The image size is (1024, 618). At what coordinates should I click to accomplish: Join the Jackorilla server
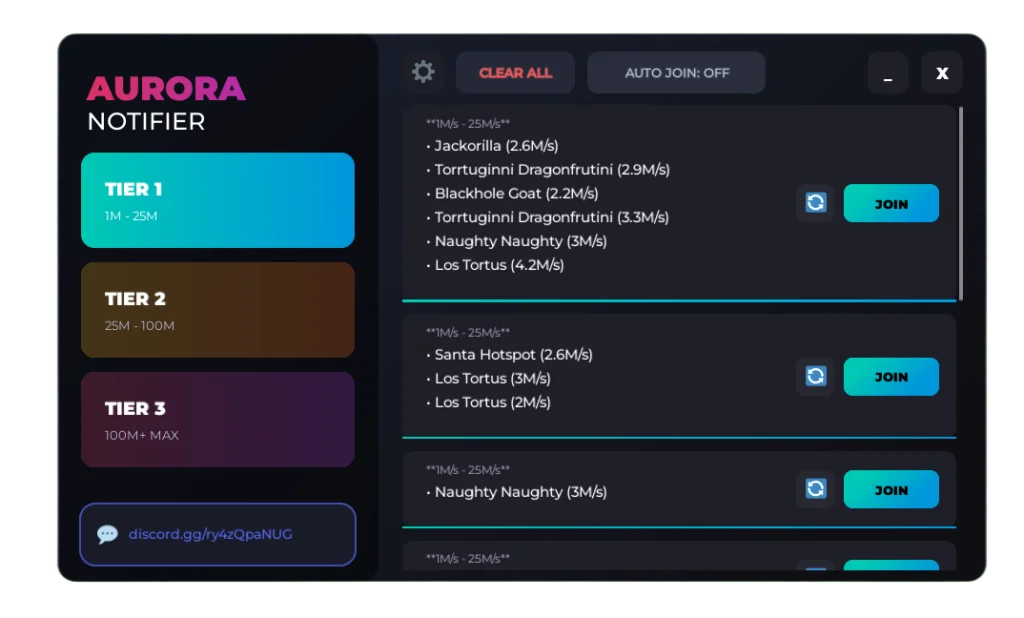click(x=890, y=203)
